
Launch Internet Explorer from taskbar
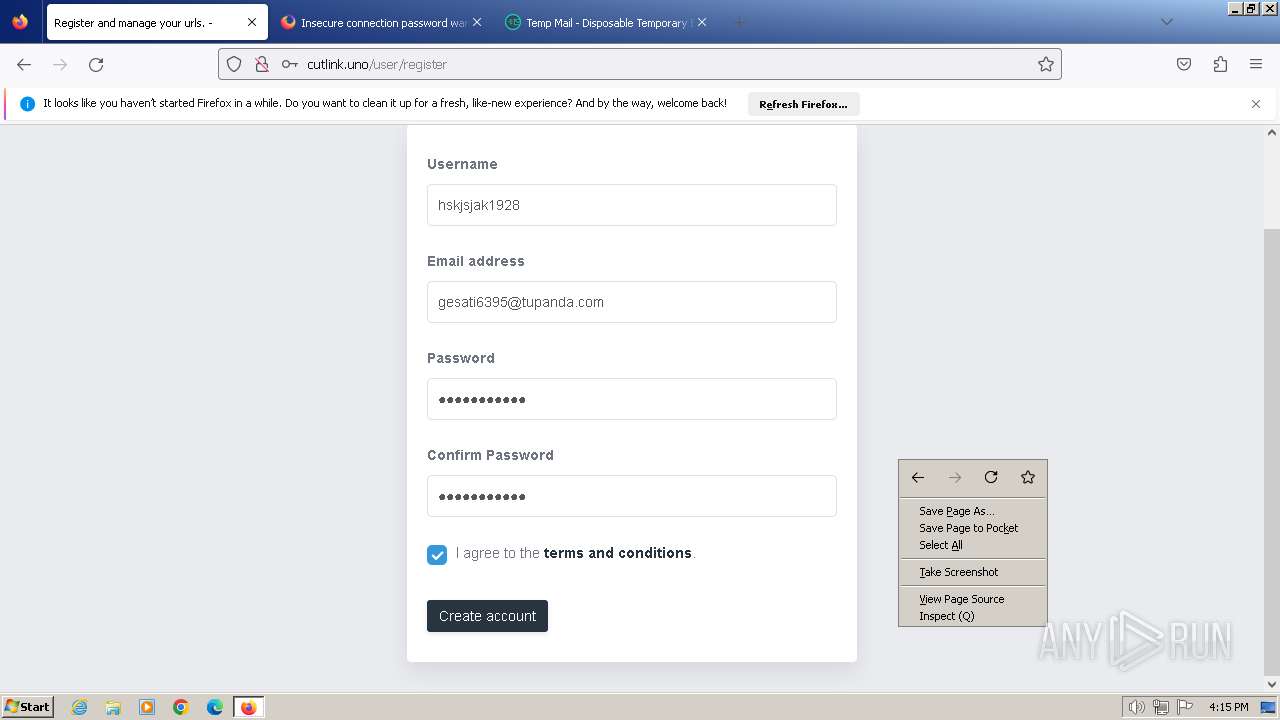pos(80,707)
